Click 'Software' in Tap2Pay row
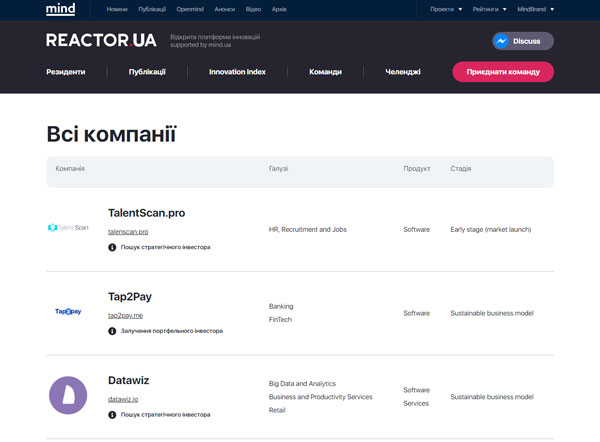This screenshot has height=442, width=600. point(416,313)
